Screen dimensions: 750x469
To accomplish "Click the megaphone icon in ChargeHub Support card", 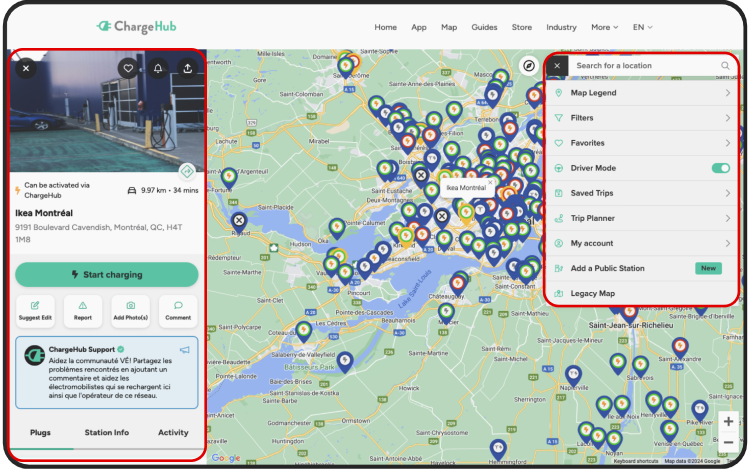I will point(185,350).
